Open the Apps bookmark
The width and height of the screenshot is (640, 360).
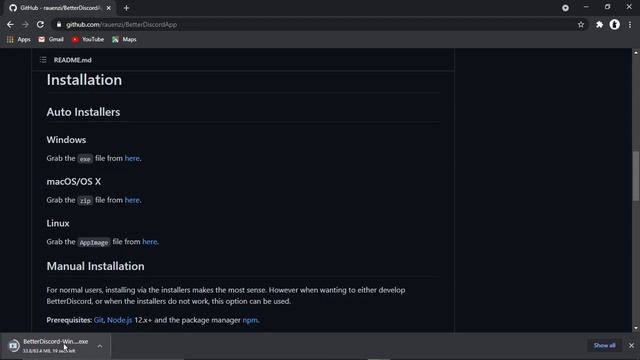(x=19, y=39)
